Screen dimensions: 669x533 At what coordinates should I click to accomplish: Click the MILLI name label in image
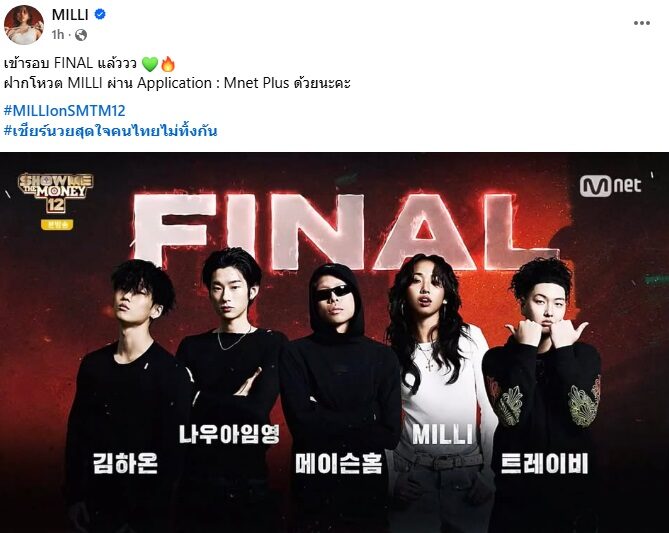(x=442, y=434)
